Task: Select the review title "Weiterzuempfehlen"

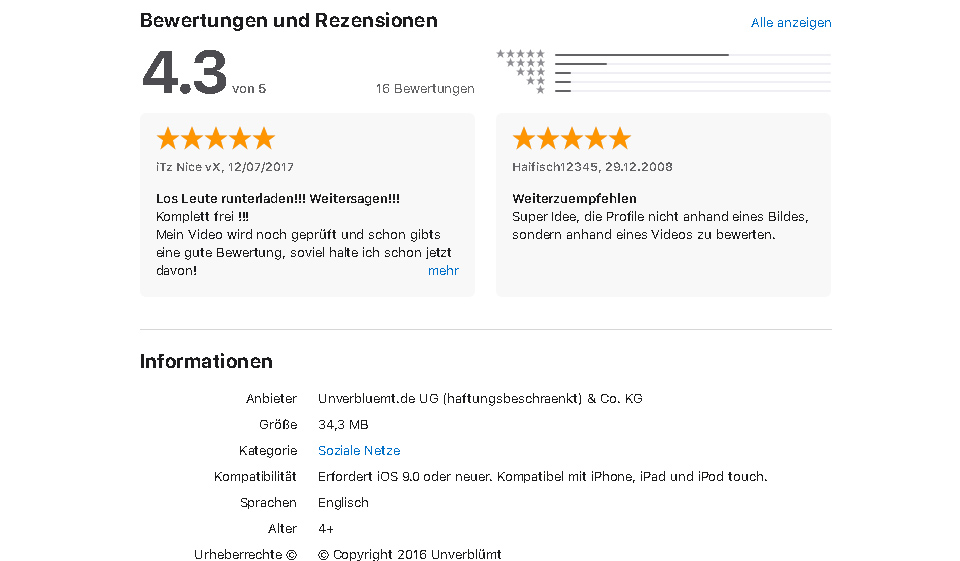Action: (574, 199)
